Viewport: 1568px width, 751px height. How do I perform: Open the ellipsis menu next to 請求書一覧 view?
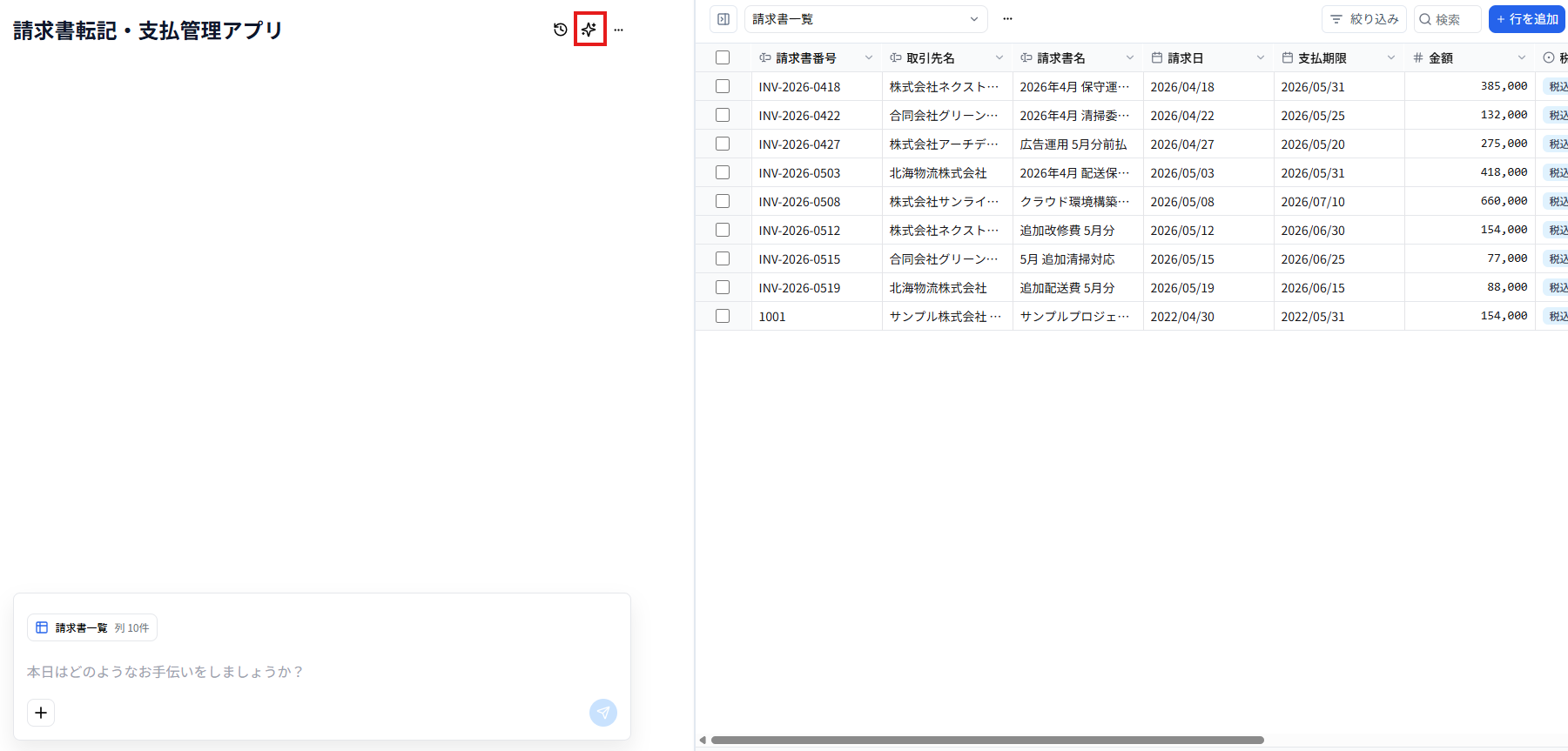[1007, 19]
